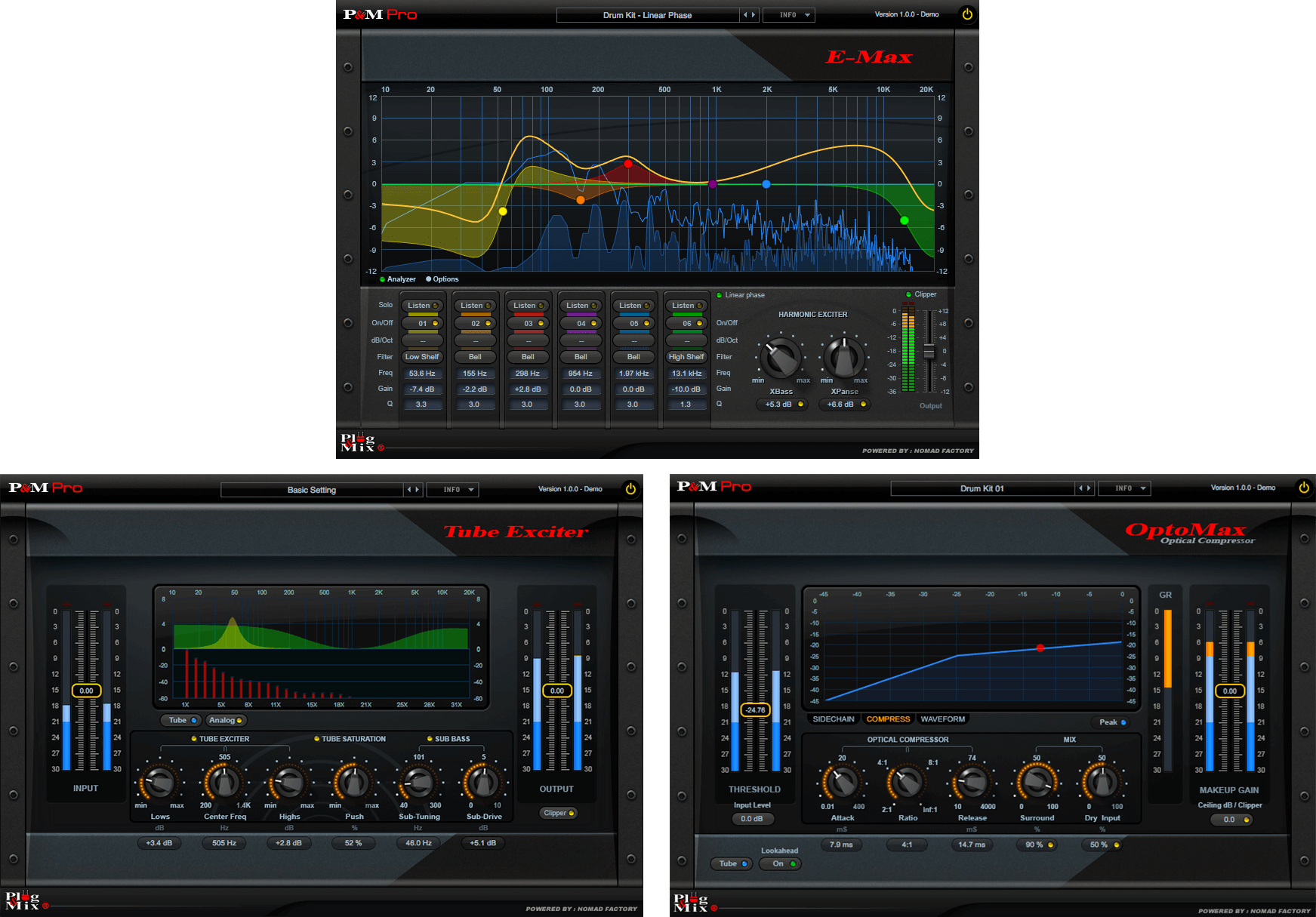This screenshot has height=917, width=1316.
Task: Click the Tube Exciter power icon
Action: coord(630,489)
